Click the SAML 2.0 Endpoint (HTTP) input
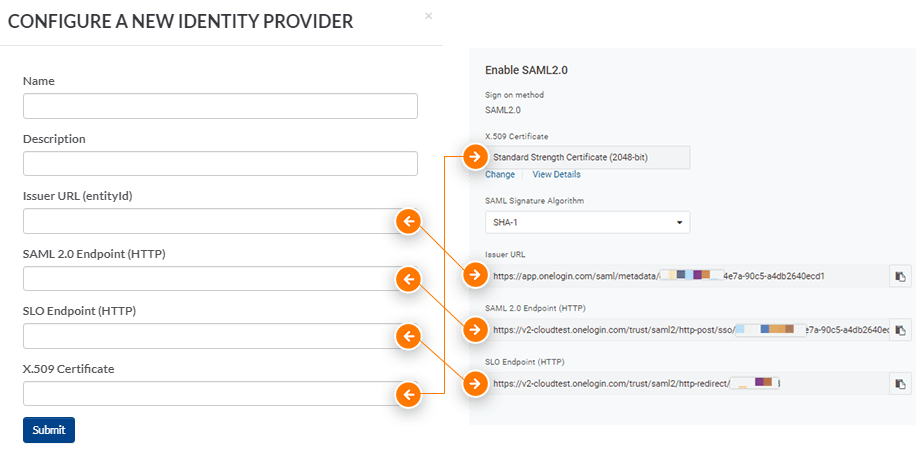 pyautogui.click(x=208, y=279)
